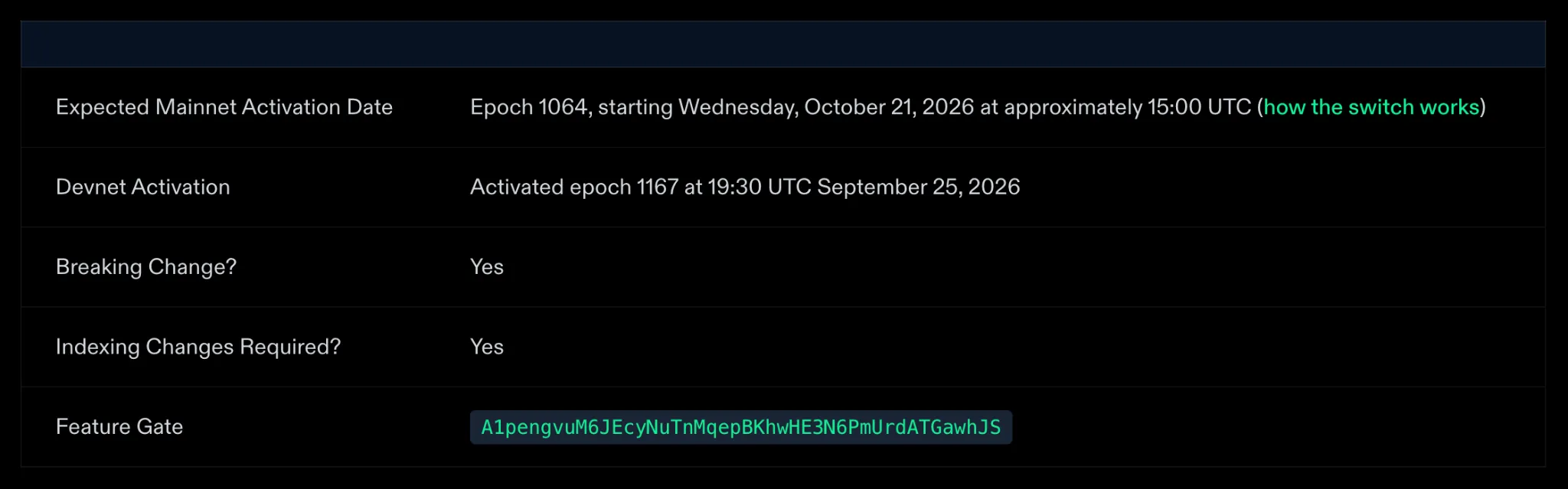Click the empty dark blue table header
The image size is (1568, 489).
click(x=783, y=44)
